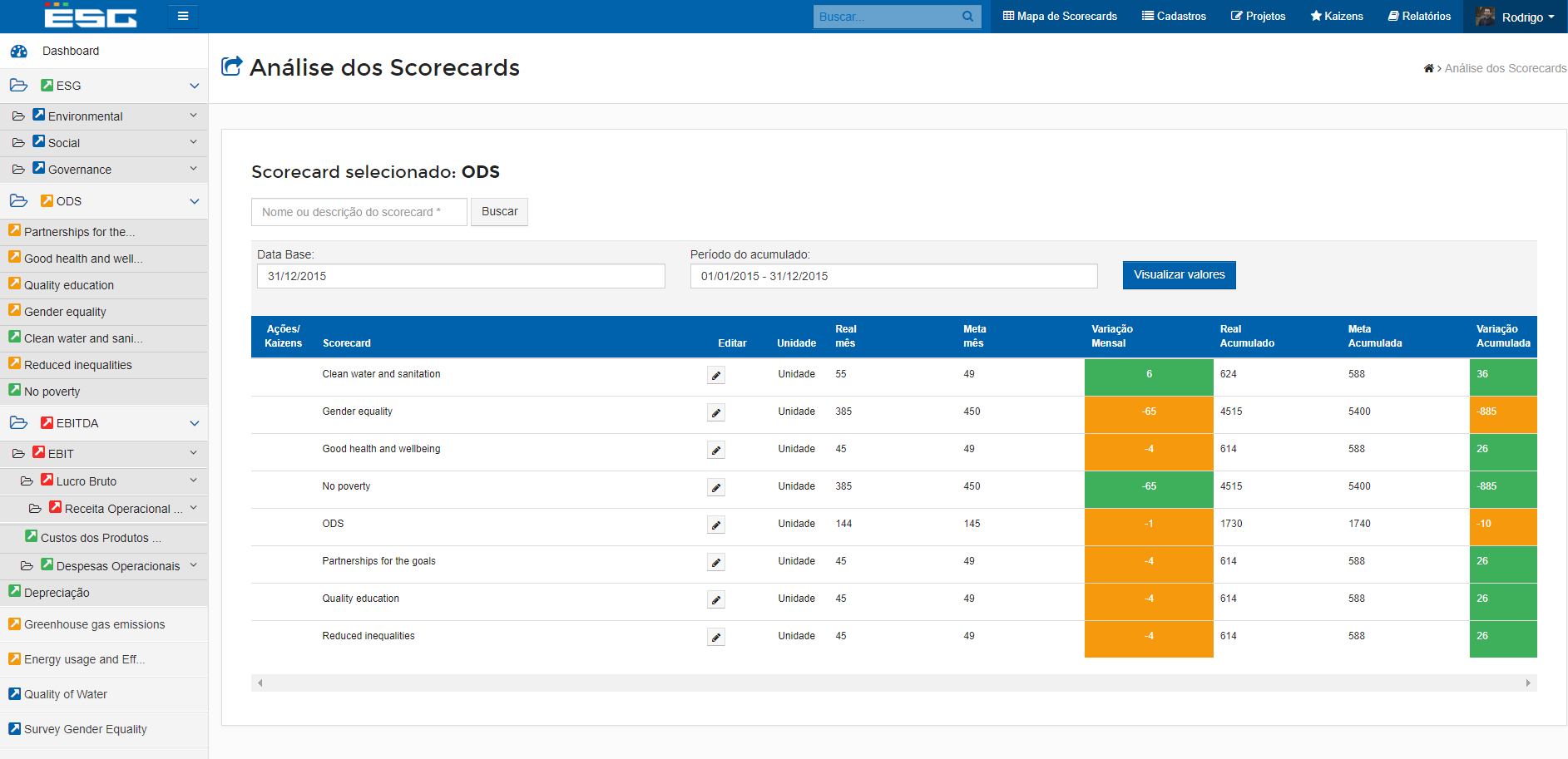Open Quality of Water in sidebar
Viewport: 1568px width, 759px height.
[65, 694]
